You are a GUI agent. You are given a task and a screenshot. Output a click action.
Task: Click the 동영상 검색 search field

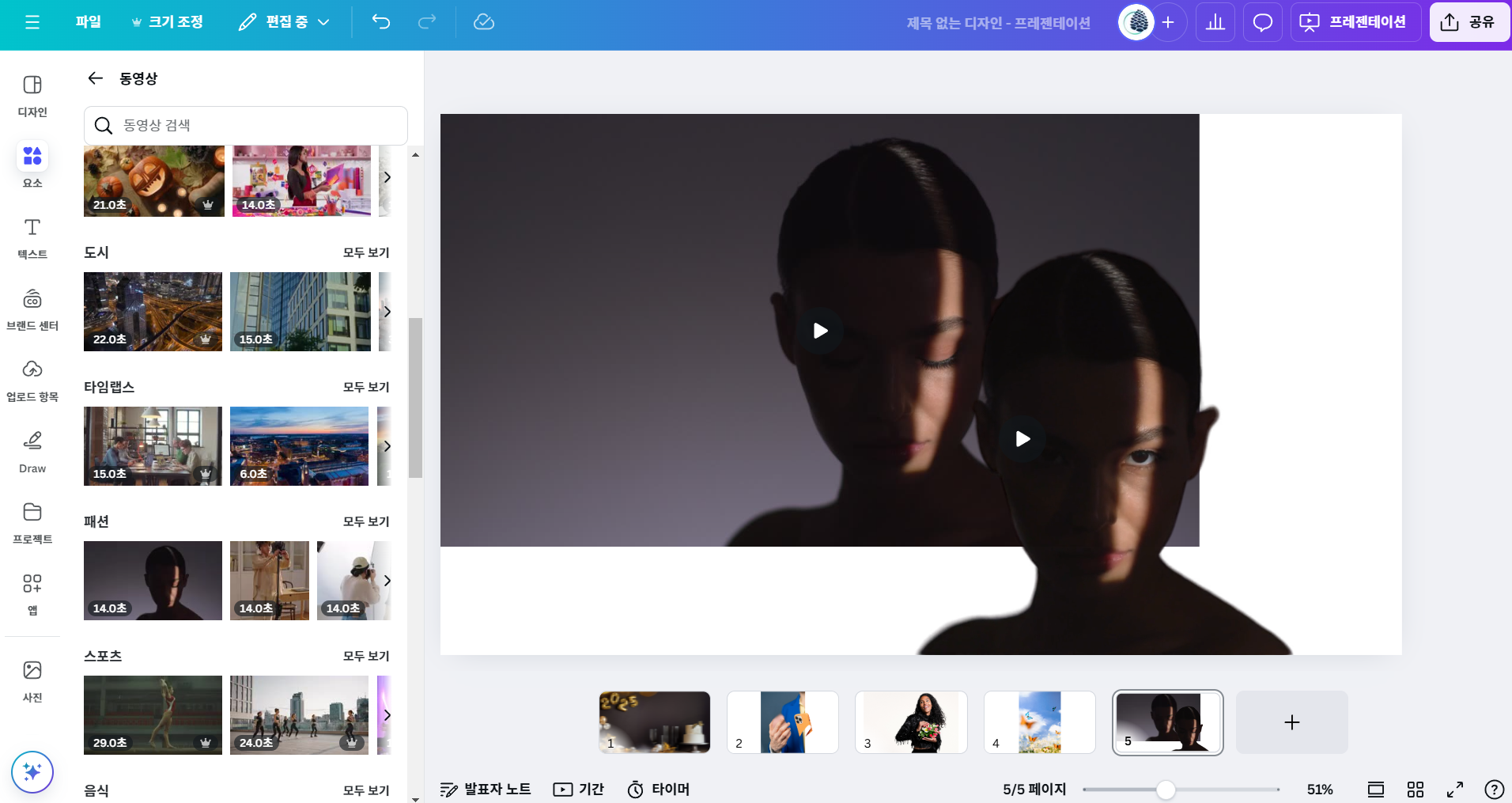pyautogui.click(x=246, y=125)
